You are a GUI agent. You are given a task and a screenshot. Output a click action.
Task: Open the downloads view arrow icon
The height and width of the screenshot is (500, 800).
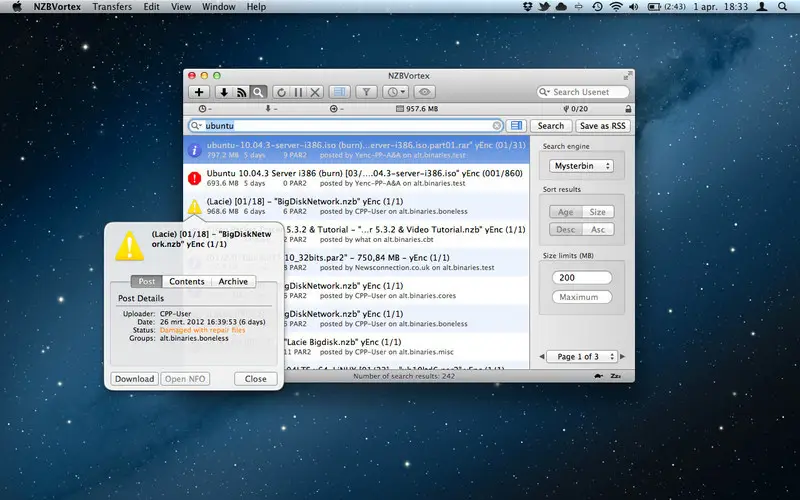(x=223, y=92)
